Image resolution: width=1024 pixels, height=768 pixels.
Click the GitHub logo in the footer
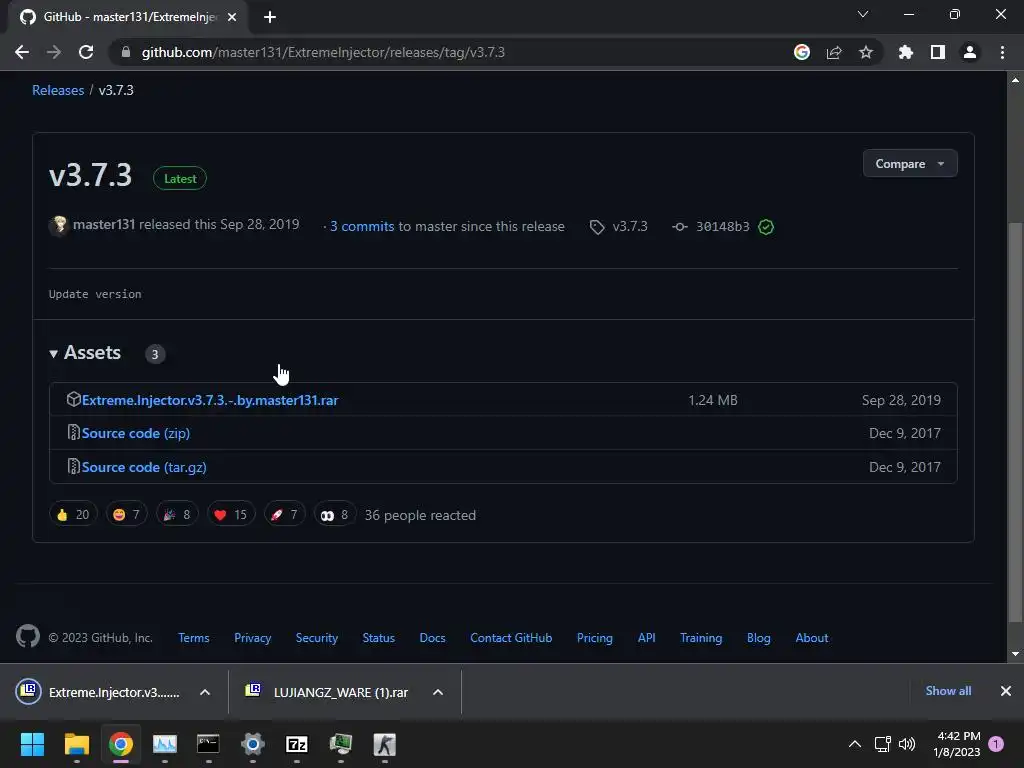[x=28, y=636]
